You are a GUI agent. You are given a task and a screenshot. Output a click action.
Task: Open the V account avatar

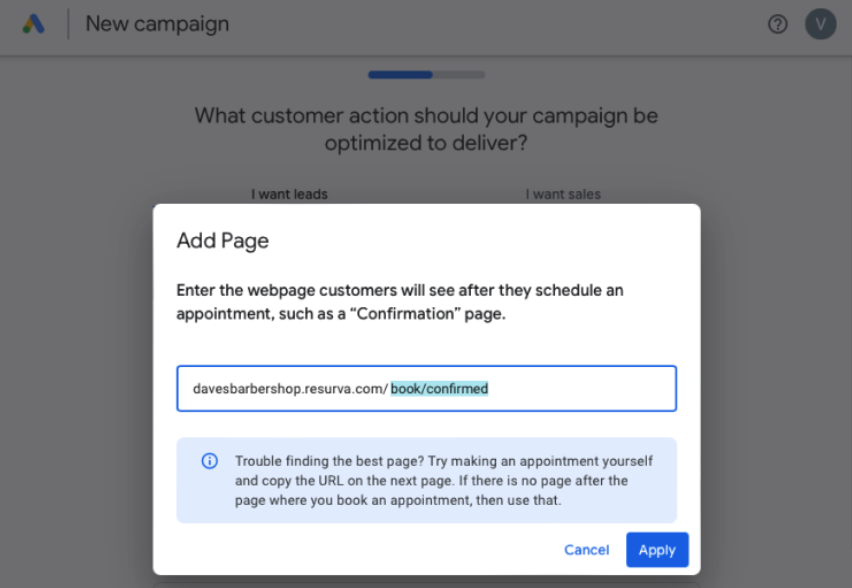tap(820, 24)
